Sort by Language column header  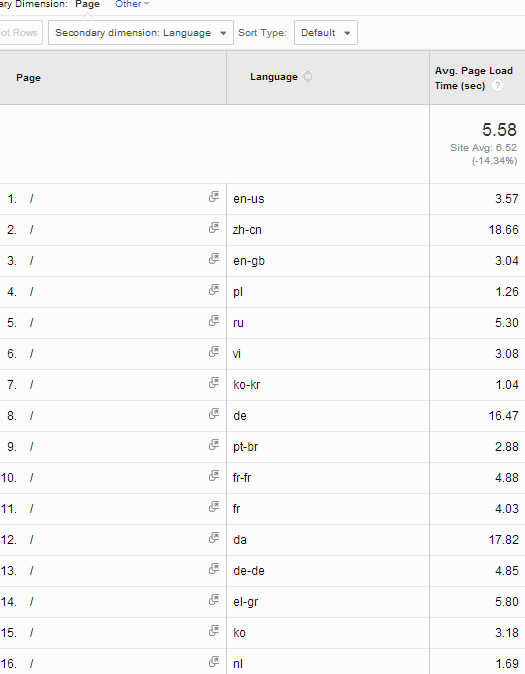[x=273, y=77]
